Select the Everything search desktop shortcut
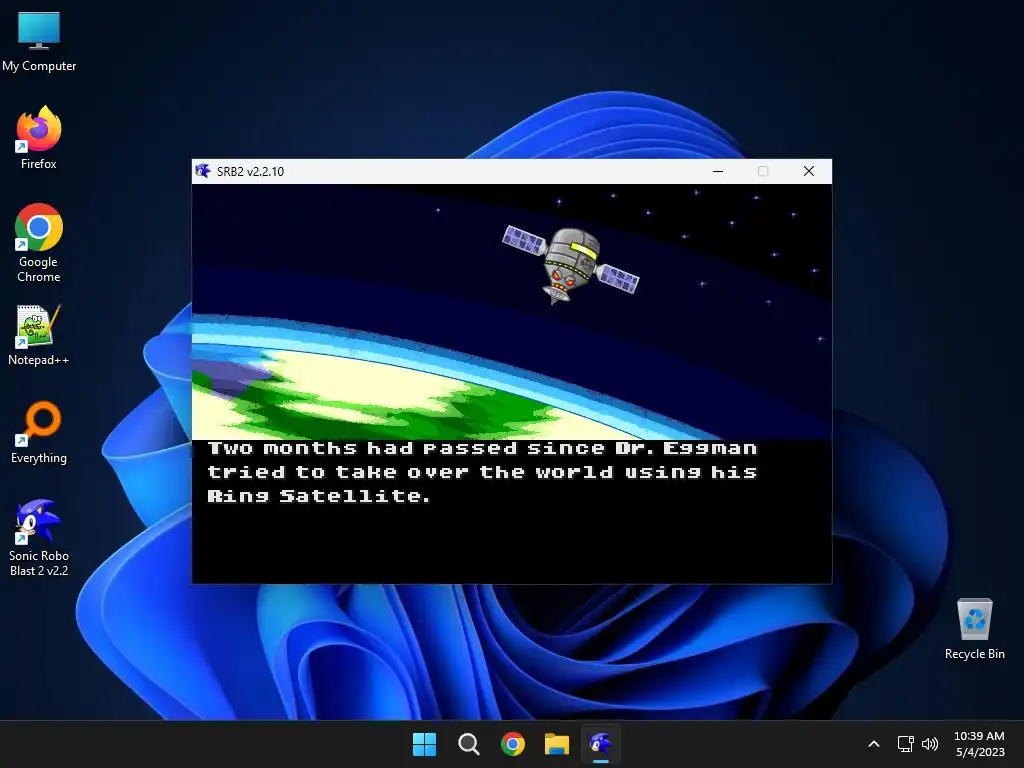 [x=39, y=433]
